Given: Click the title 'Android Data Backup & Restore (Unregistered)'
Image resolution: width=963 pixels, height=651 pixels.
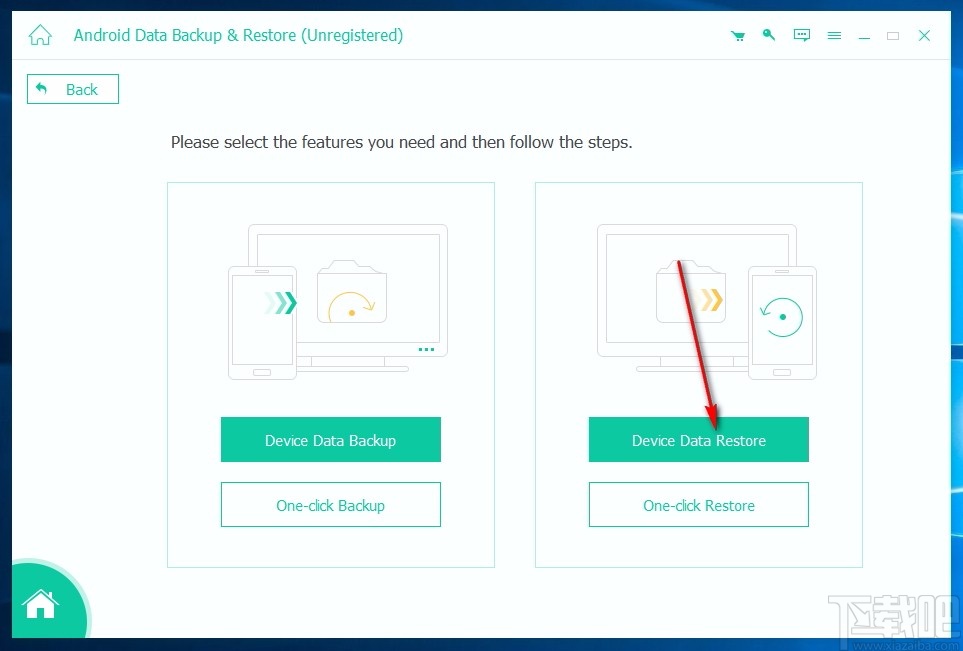Looking at the screenshot, I should (238, 35).
